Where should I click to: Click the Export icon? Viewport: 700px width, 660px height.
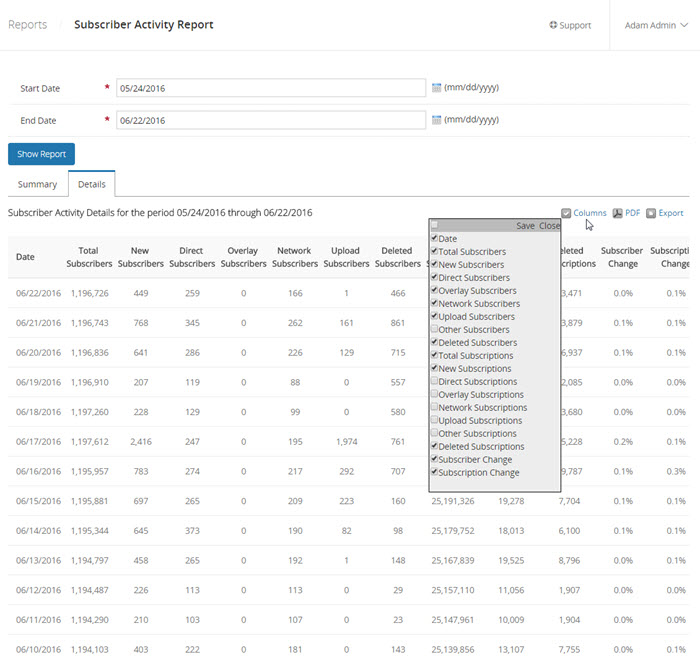[651, 213]
